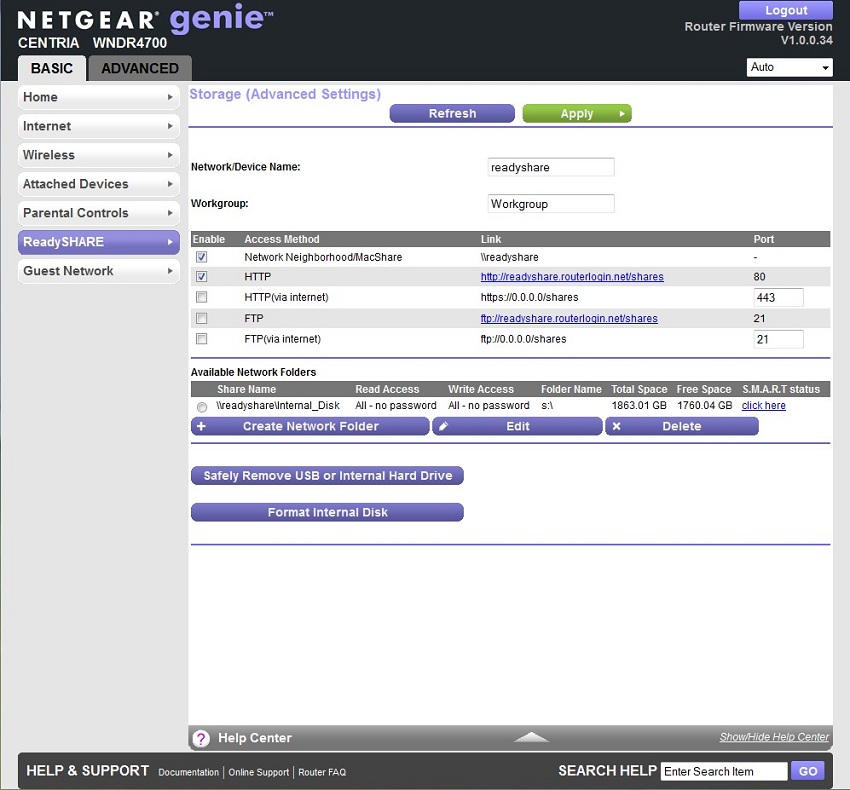The width and height of the screenshot is (850, 790).
Task: Expand the ReadySHARE menu arrow
Action: [170, 242]
